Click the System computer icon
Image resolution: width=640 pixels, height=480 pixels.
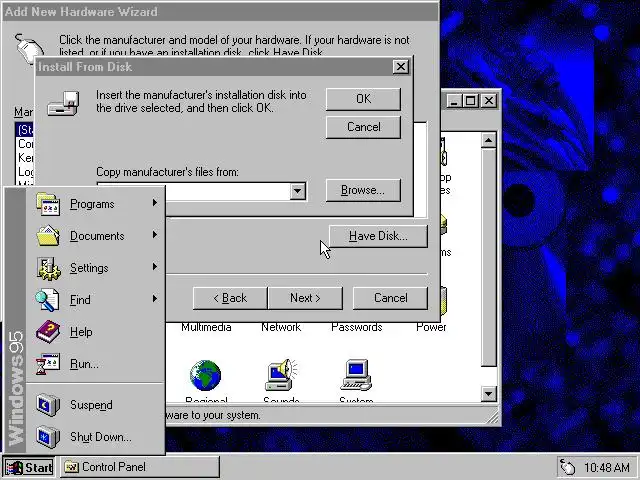coord(356,375)
